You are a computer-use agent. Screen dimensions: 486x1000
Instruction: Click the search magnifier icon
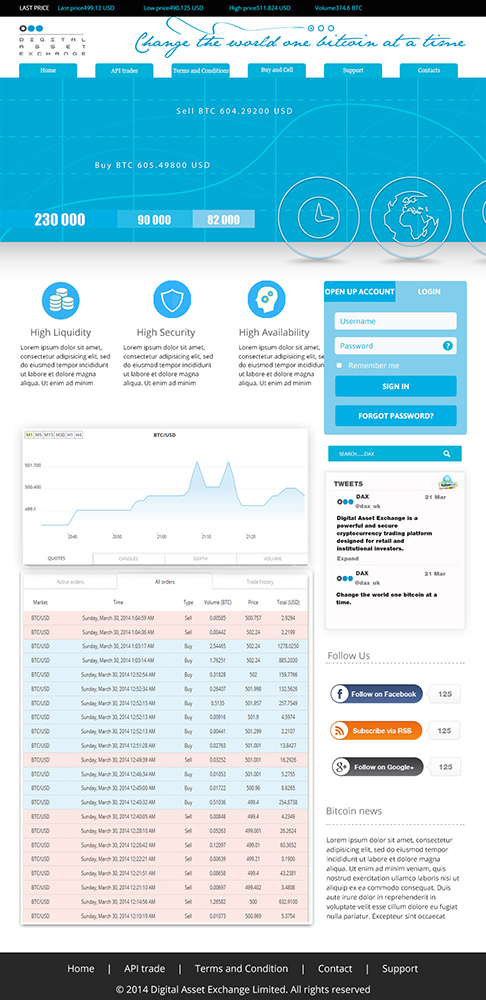pyautogui.click(x=446, y=453)
